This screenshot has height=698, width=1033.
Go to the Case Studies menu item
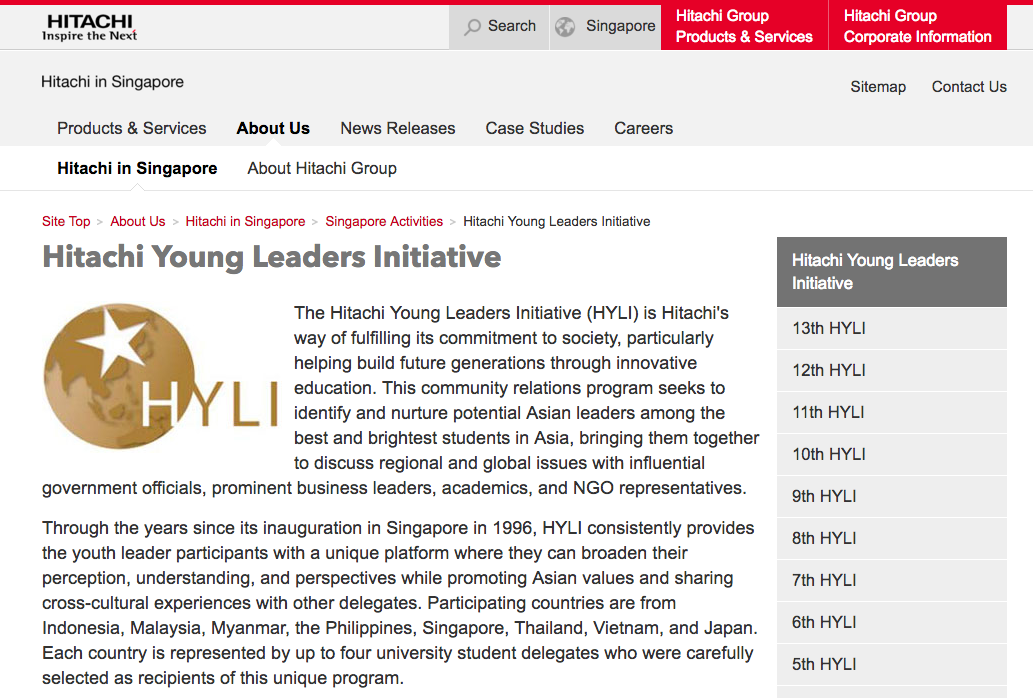535,128
